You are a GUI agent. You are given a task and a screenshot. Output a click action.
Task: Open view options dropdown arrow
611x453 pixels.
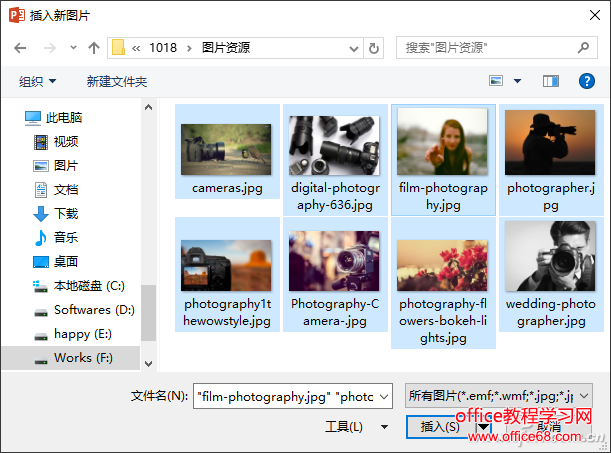point(517,81)
